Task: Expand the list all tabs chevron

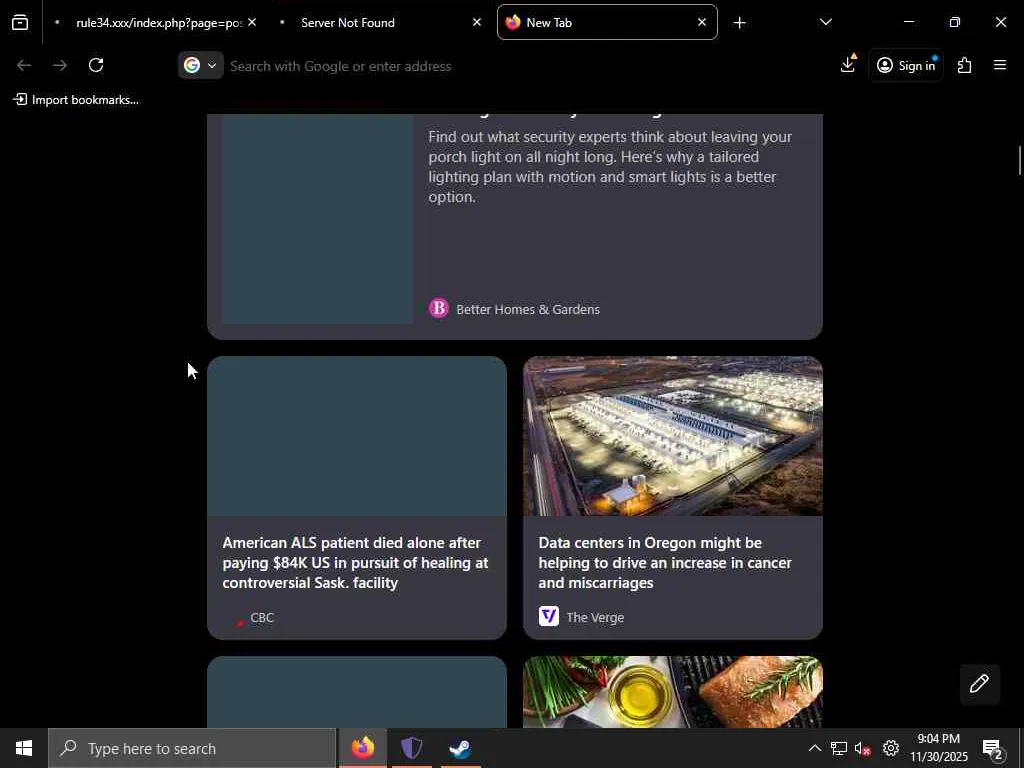Action: click(x=825, y=23)
